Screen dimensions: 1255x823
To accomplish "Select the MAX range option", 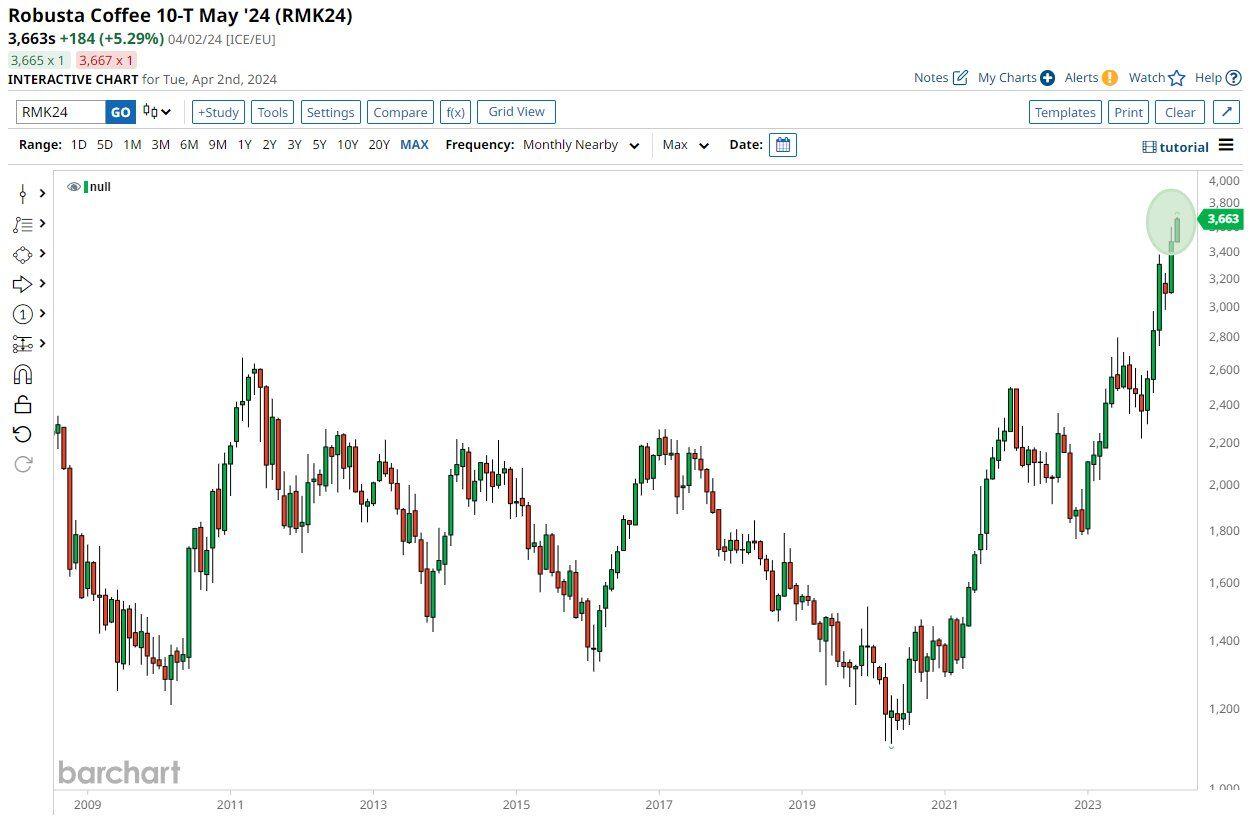I will 414,145.
